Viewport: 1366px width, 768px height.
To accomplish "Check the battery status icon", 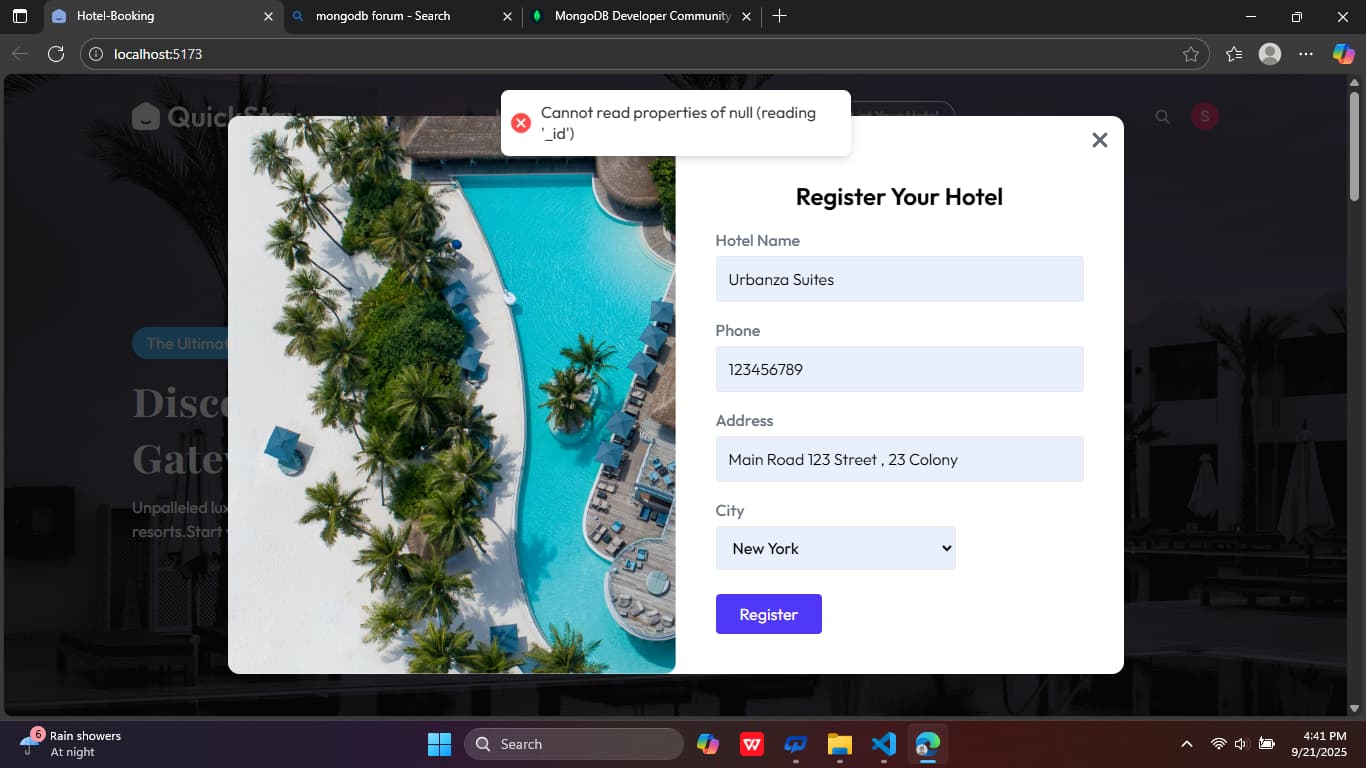I will click(x=1266, y=744).
